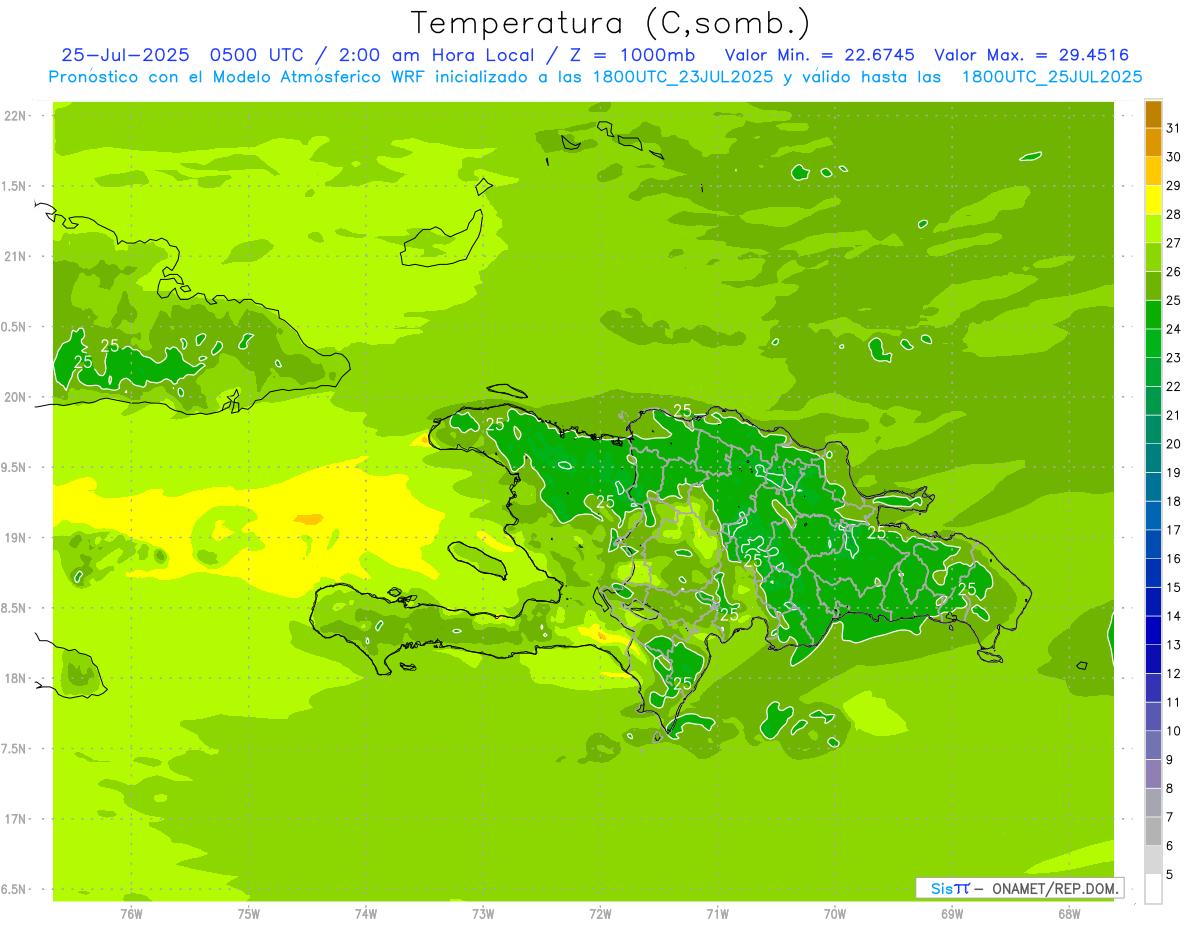Click dark blue legend swatch between 13 and 14

(x=1153, y=631)
